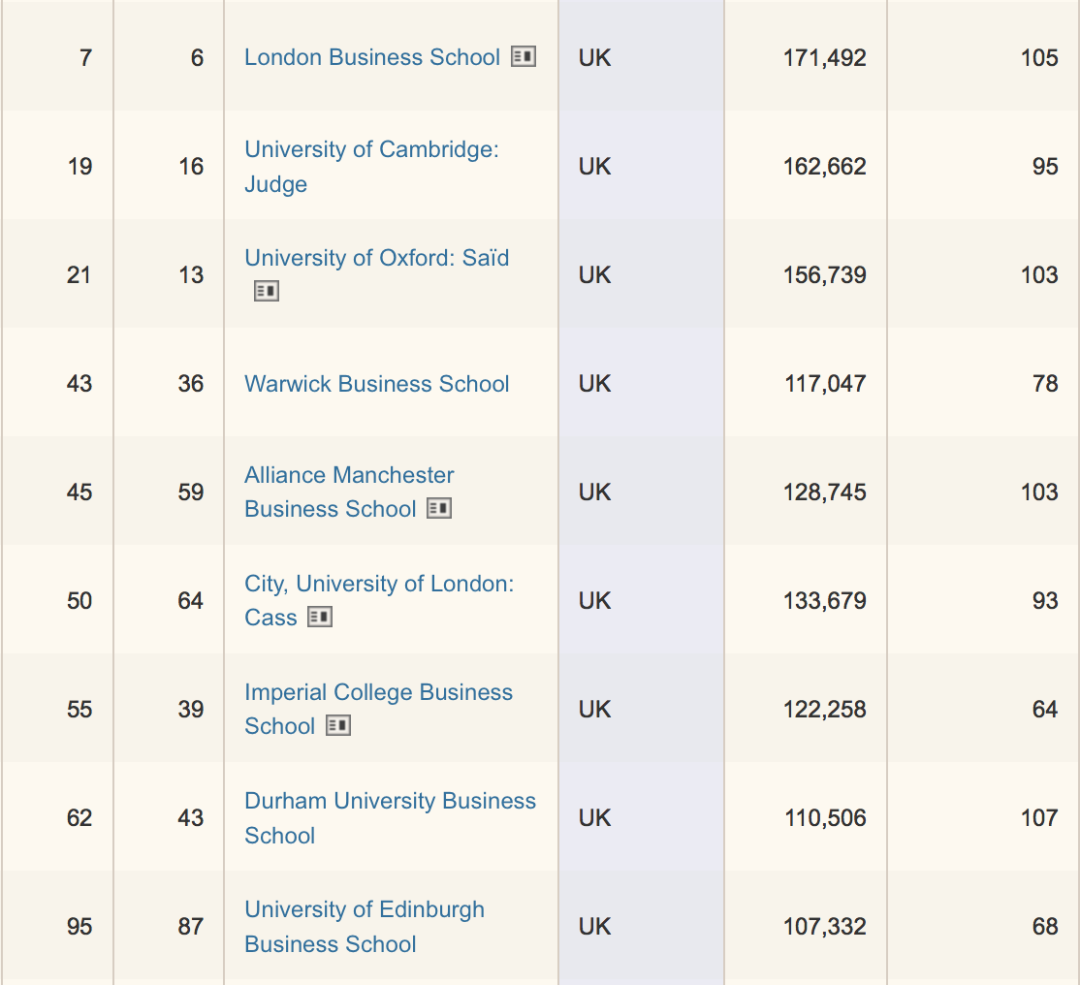Click rank 62 in Durham row
Screen dimensions: 1080x985
coord(80,818)
